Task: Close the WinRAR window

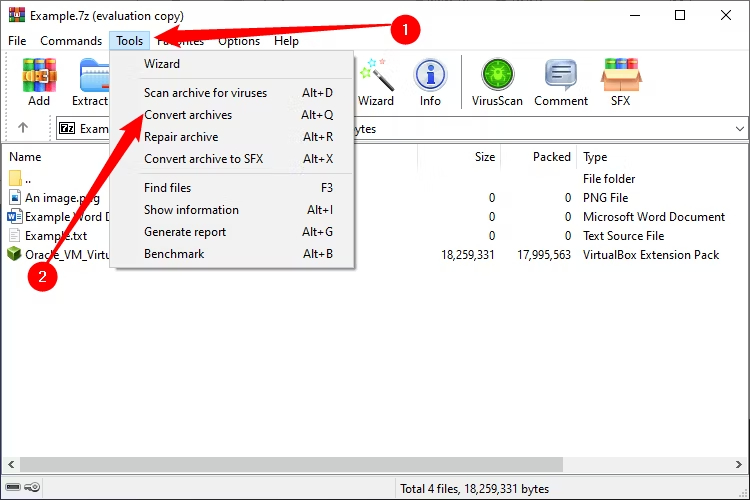Action: [726, 15]
